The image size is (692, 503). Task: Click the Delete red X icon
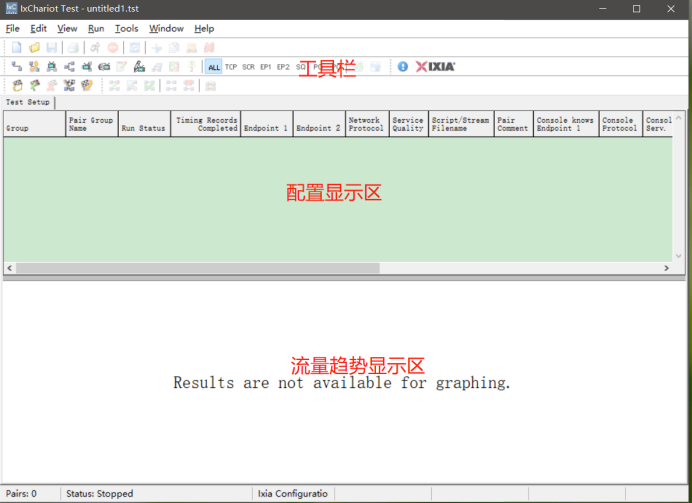pyautogui.click(x=209, y=48)
